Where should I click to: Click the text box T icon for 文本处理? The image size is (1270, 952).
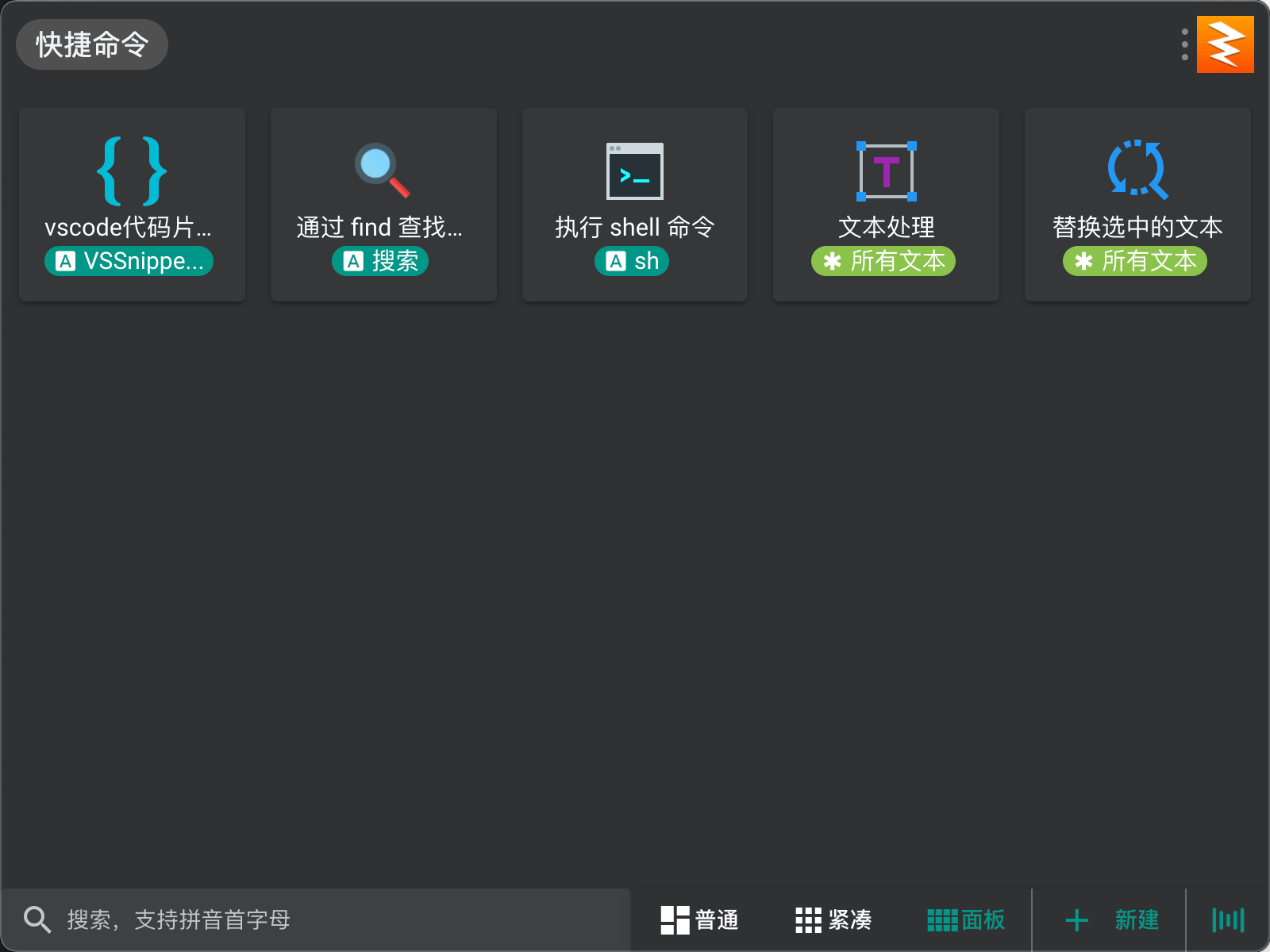click(887, 171)
